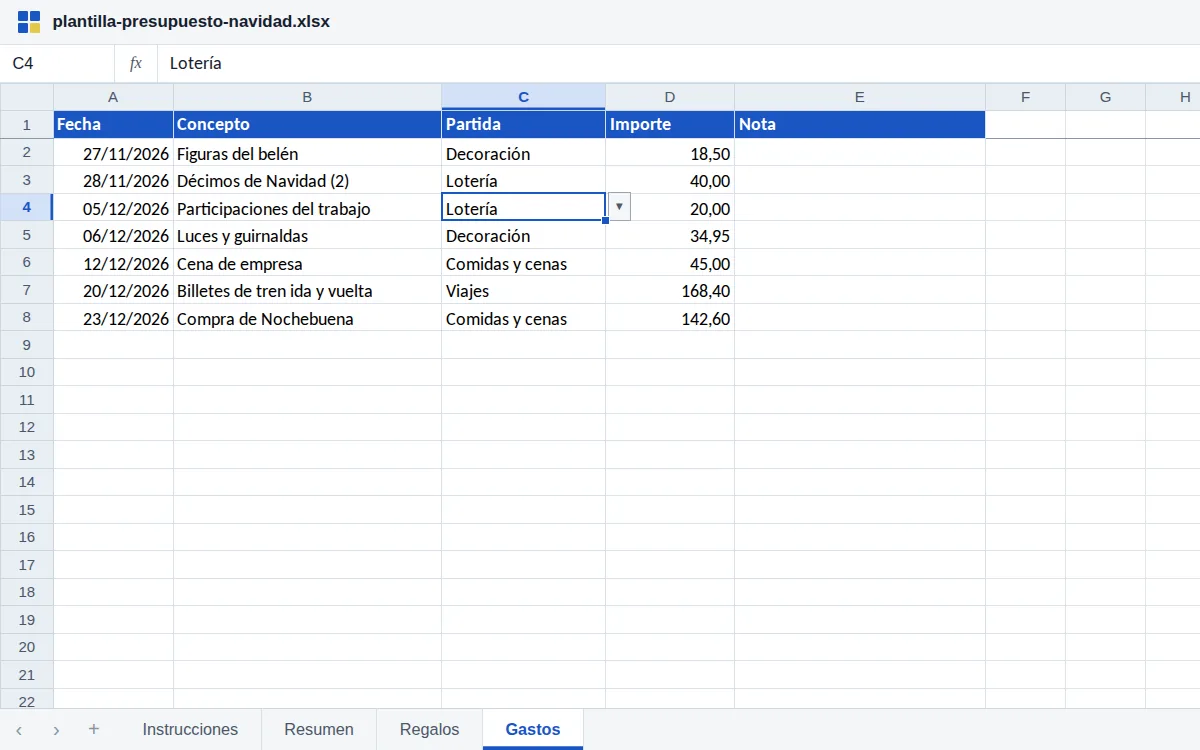Screen dimensions: 1200x750
Task: Click the Importe header cell
Action: coord(670,125)
